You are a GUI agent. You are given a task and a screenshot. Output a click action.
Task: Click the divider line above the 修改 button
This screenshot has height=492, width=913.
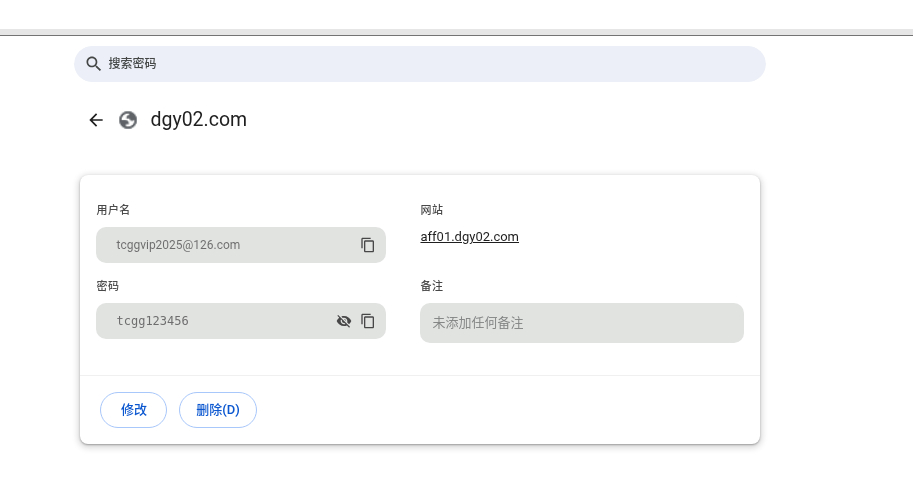point(420,376)
